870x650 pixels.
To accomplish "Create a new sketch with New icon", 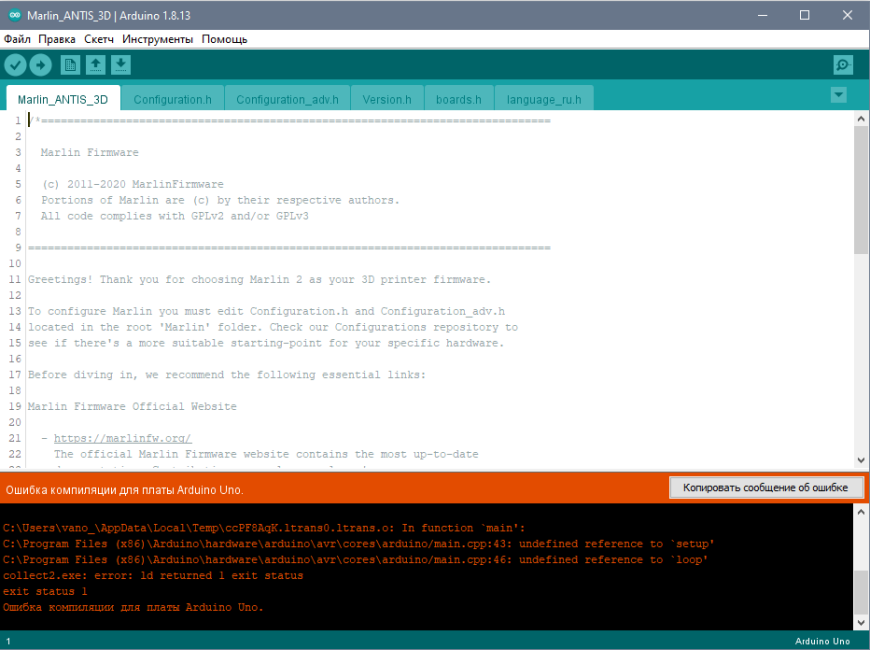I will pyautogui.click(x=70, y=65).
